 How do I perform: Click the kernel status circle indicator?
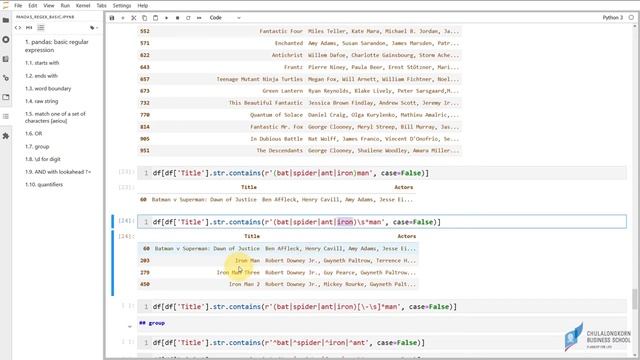631,18
